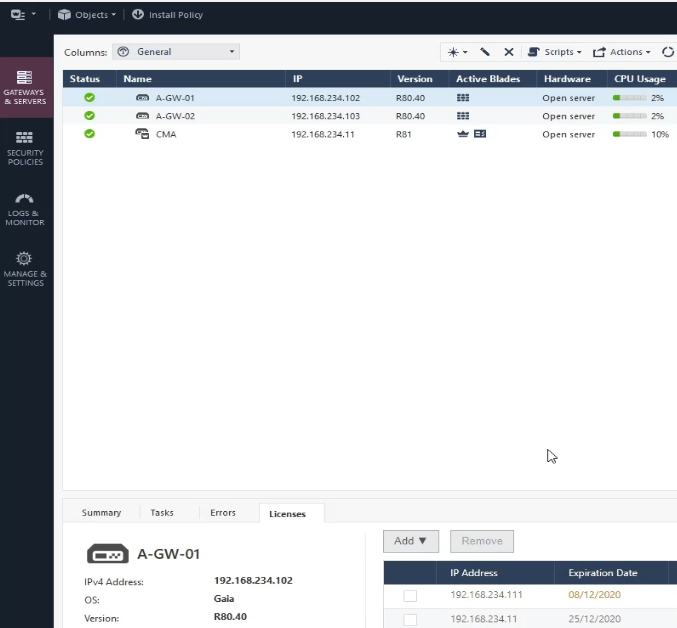Select the CMA server row
677x628 pixels.
pyautogui.click(x=166, y=134)
